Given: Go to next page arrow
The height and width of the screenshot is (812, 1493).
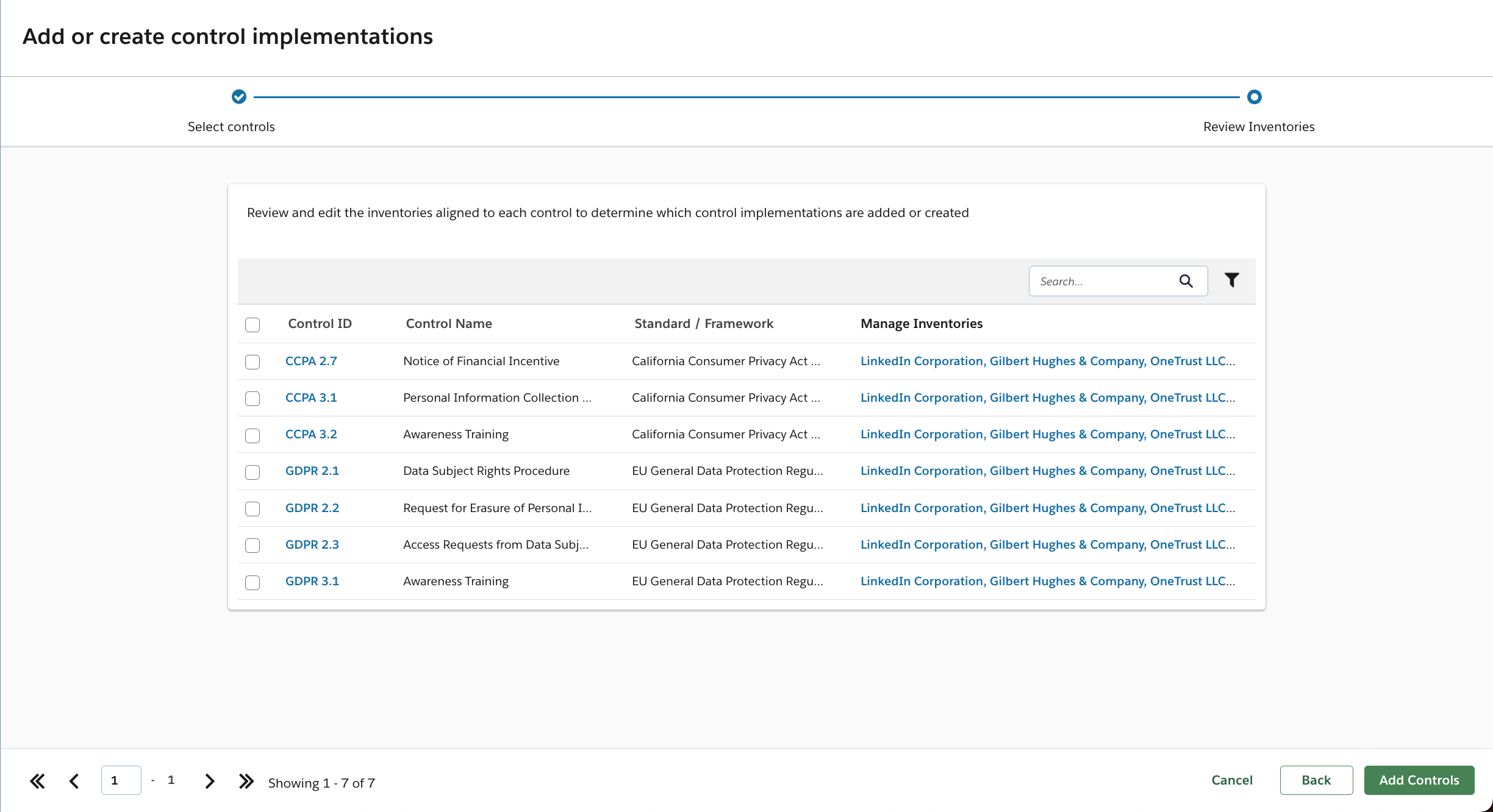Looking at the screenshot, I should pos(210,781).
